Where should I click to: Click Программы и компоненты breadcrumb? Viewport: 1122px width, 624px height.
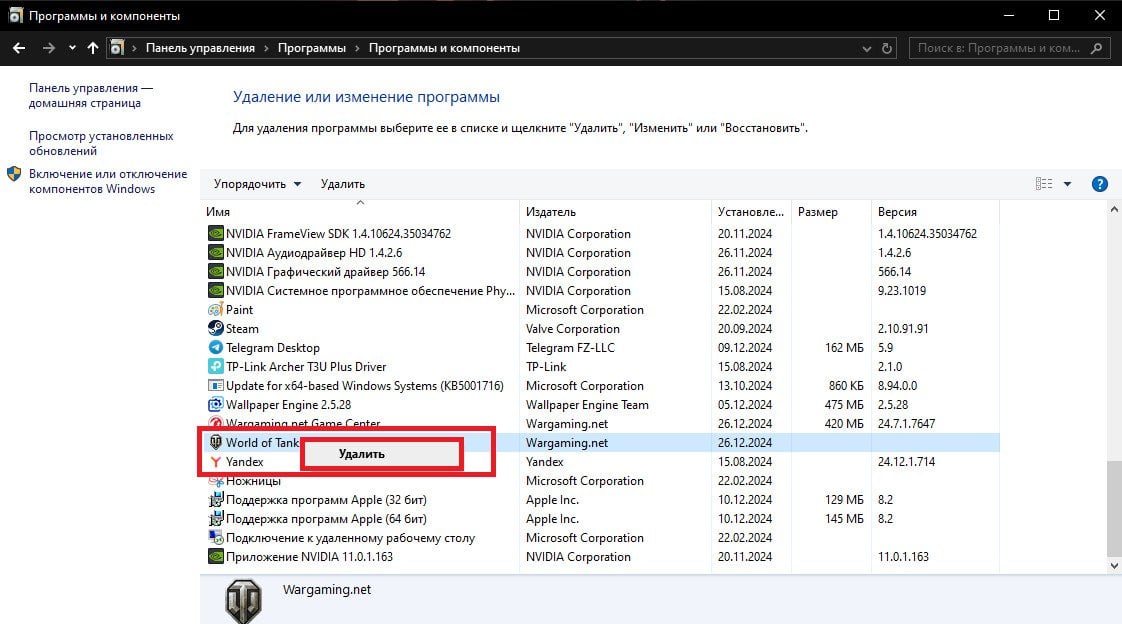click(x=444, y=48)
